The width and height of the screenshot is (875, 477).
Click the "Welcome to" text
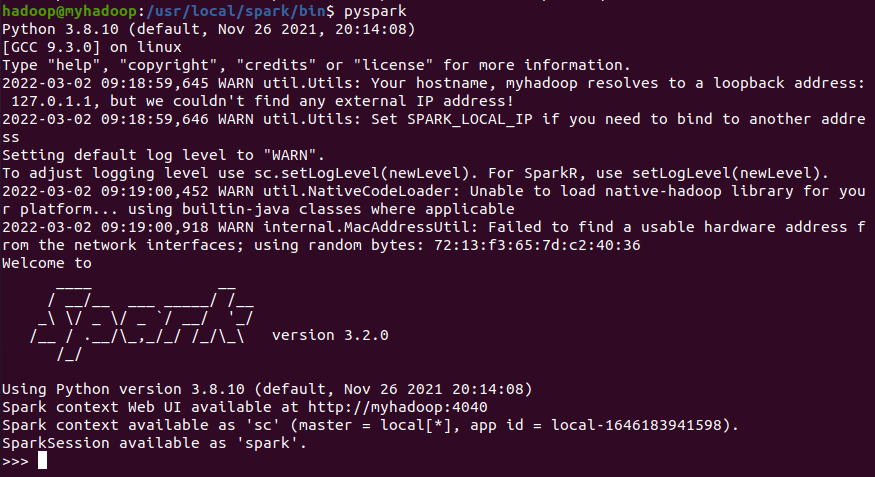(x=47, y=264)
